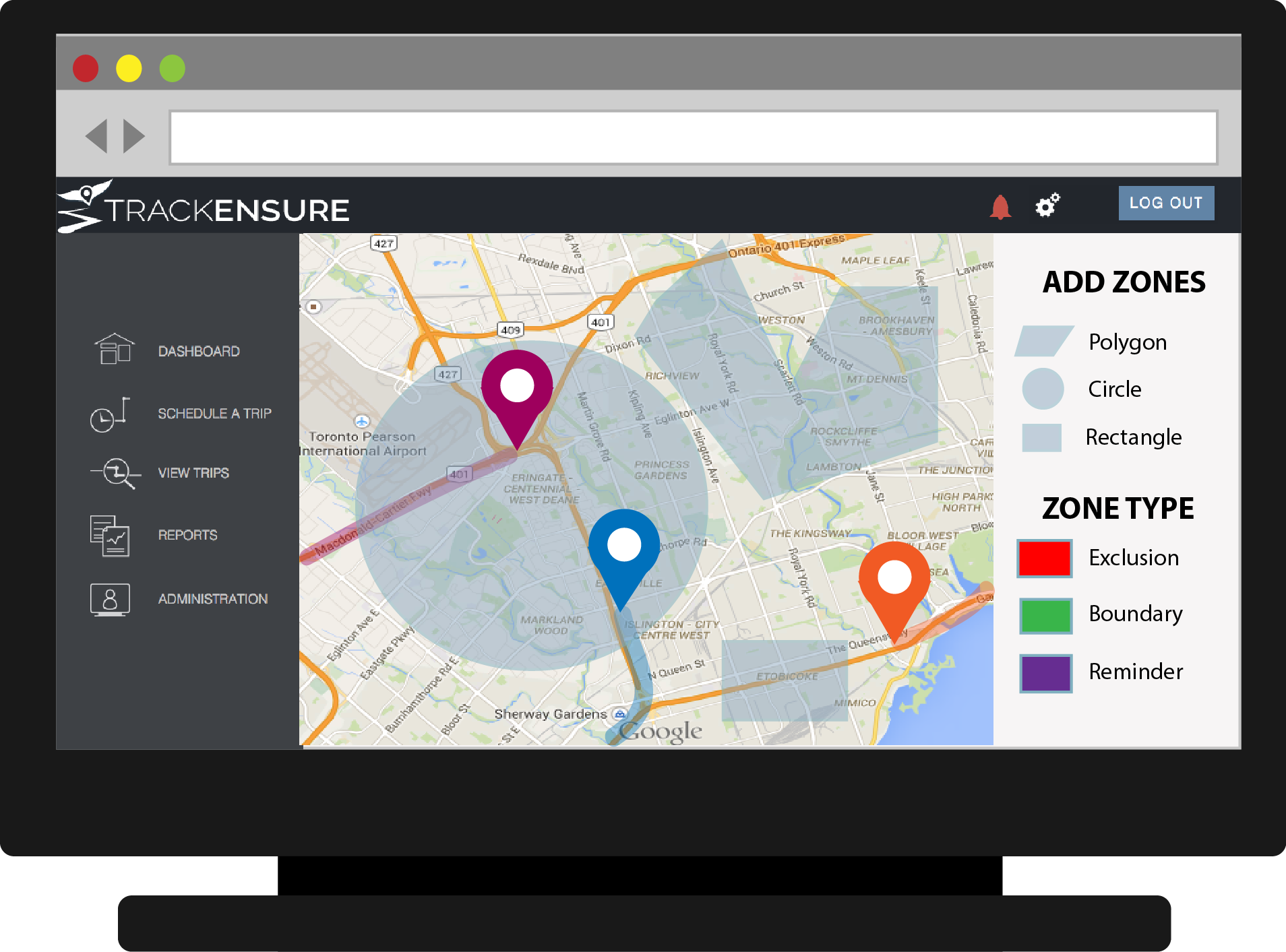Image resolution: width=1286 pixels, height=952 pixels.
Task: Open settings via the gears icon
Action: click(x=1047, y=205)
